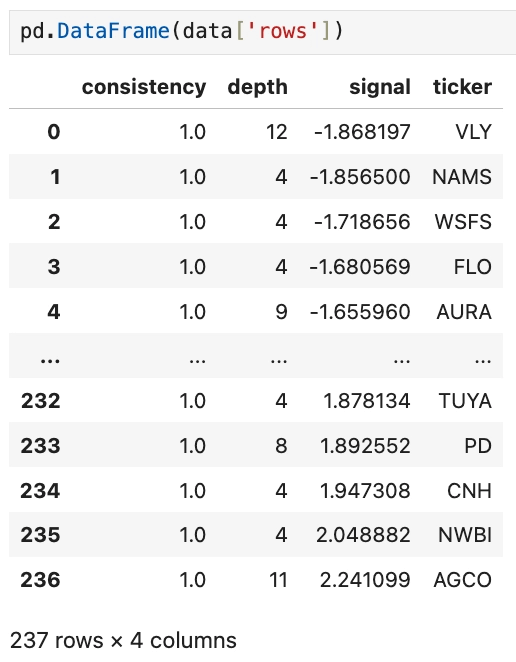Click ticker cell NAMS
Image resolution: width=516 pixels, height=662 pixels.
point(462,176)
